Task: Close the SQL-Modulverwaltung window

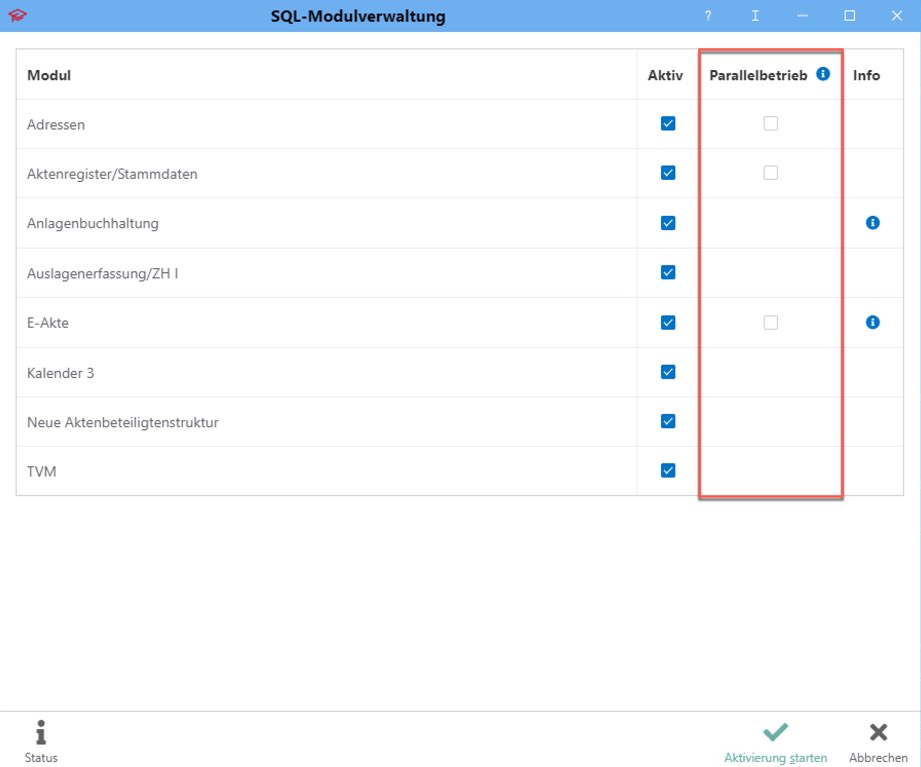Action: pos(896,16)
